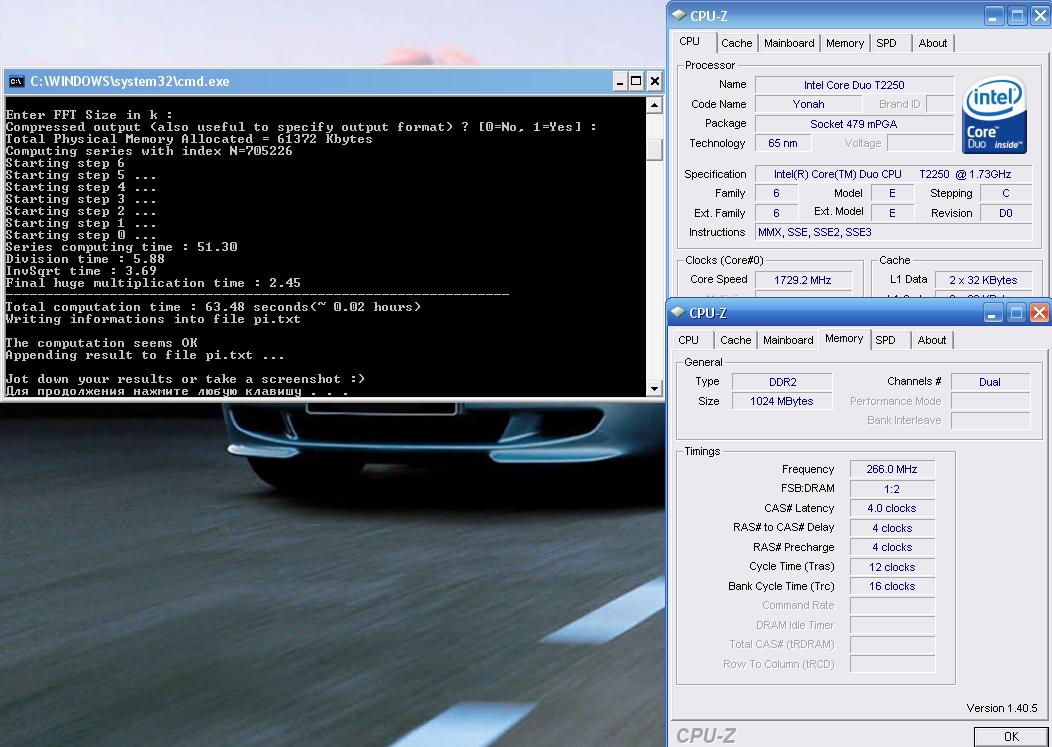Click the OK button in the CPU-Z window
The height and width of the screenshot is (747, 1052).
click(1011, 736)
